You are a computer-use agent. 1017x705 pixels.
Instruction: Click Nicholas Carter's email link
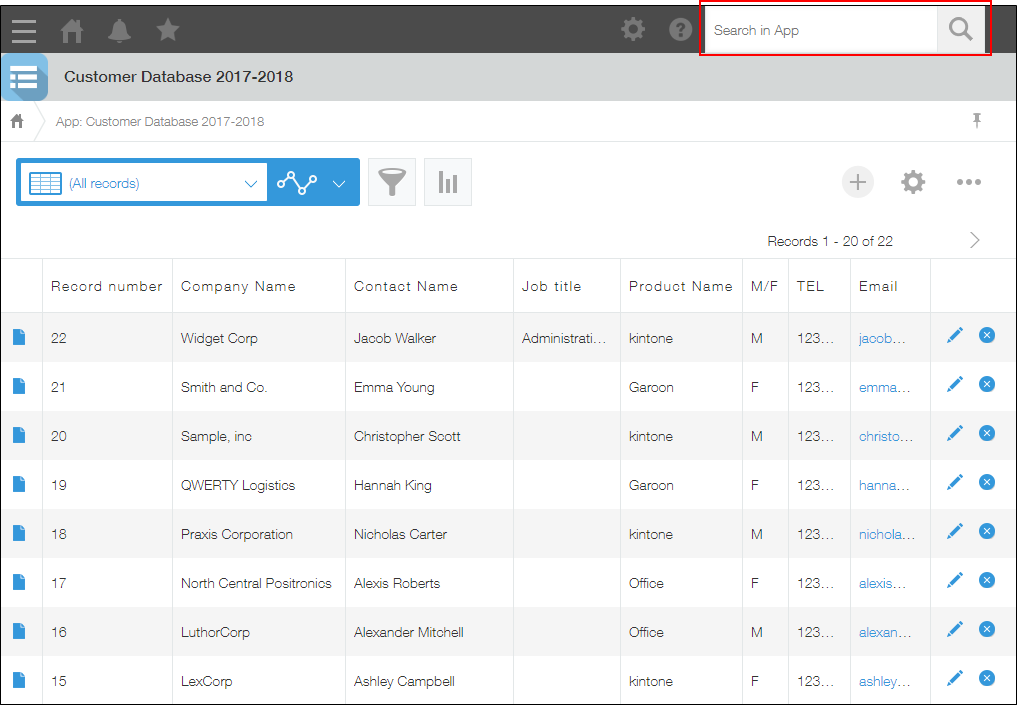[x=887, y=534]
